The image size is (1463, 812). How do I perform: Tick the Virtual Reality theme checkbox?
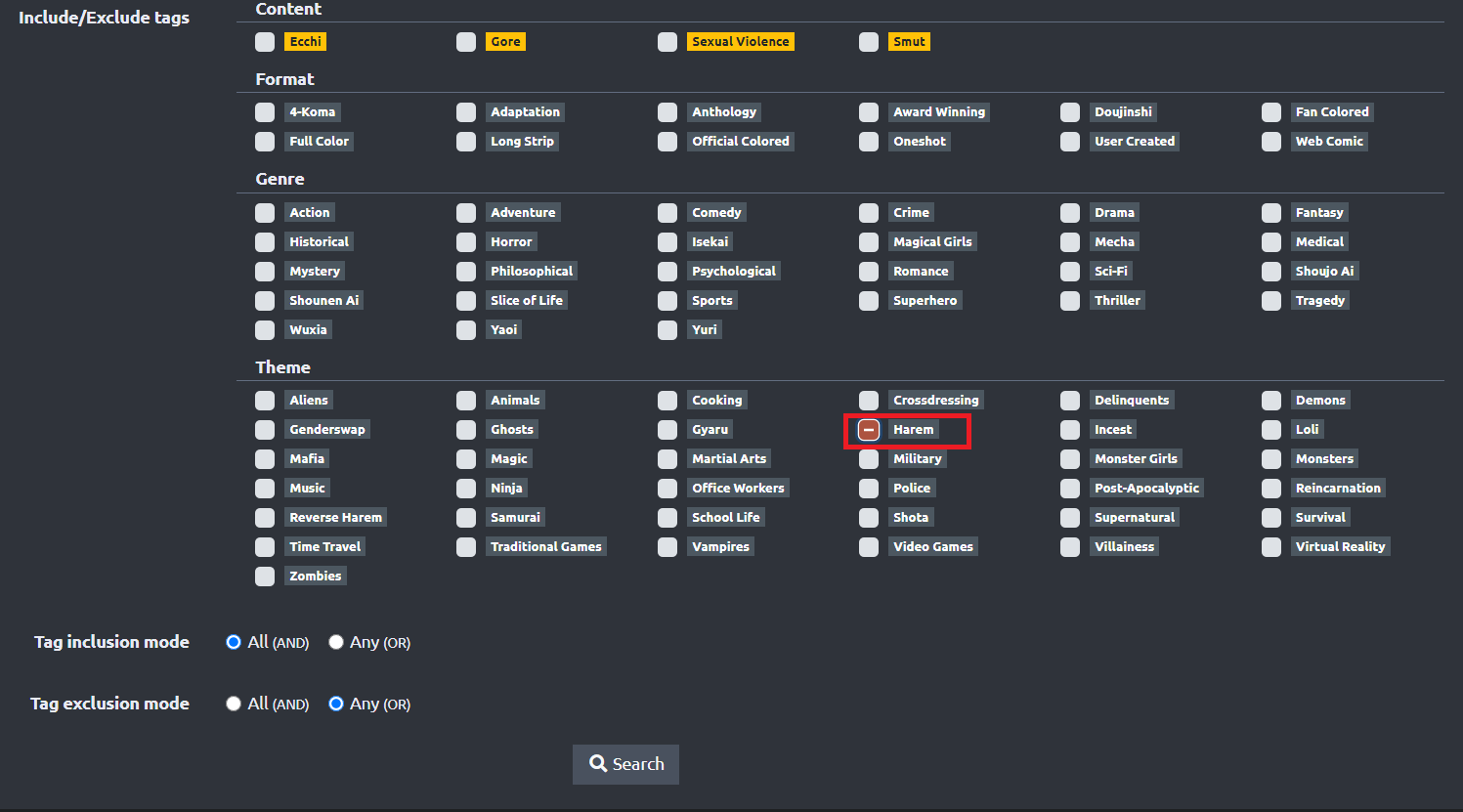click(1271, 547)
